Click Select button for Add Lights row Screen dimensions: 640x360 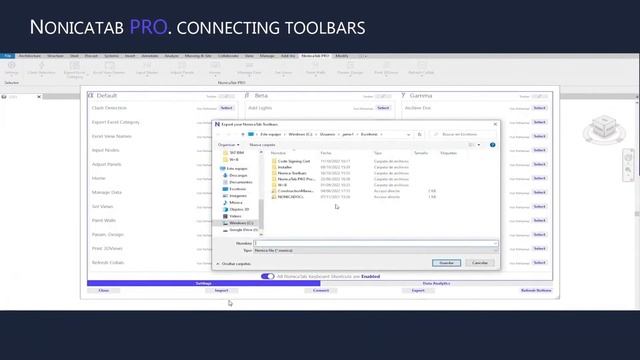(x=383, y=108)
